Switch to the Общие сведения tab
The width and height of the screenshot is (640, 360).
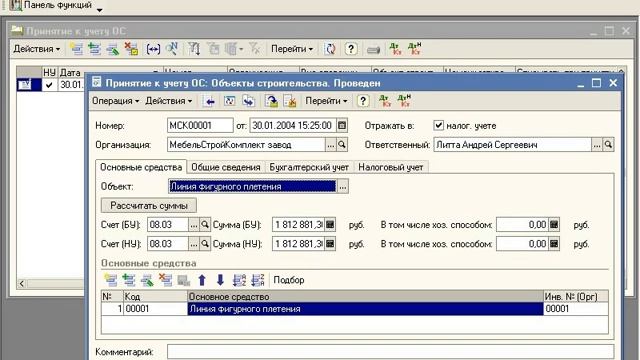tap(226, 167)
